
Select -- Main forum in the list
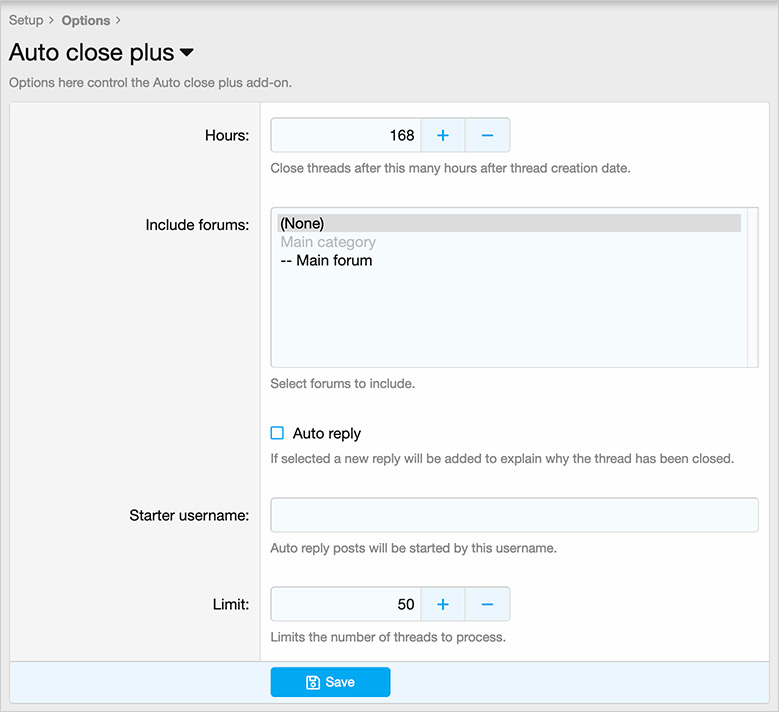click(x=509, y=260)
